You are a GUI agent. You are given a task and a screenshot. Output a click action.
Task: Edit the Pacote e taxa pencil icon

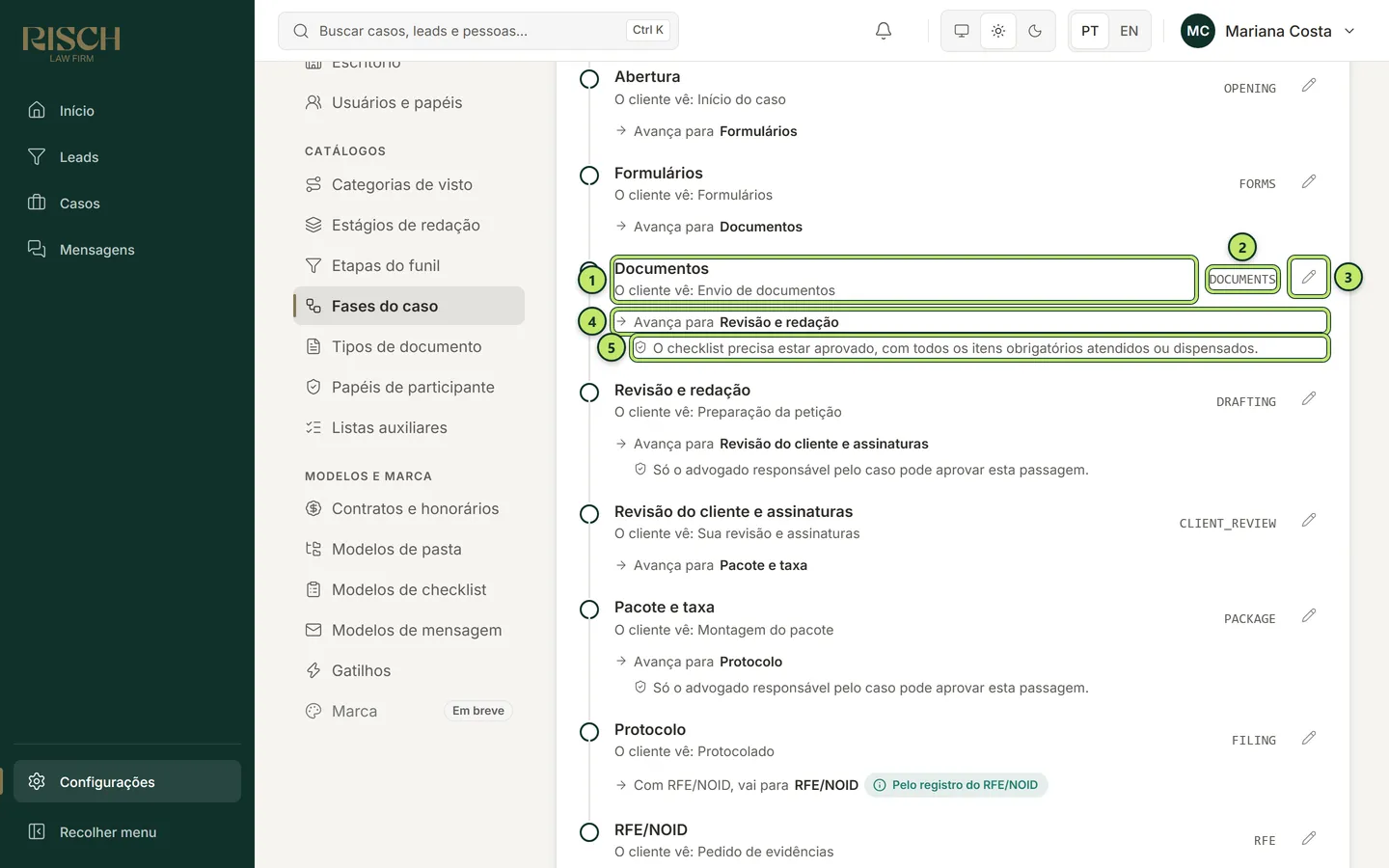pyautogui.click(x=1309, y=615)
